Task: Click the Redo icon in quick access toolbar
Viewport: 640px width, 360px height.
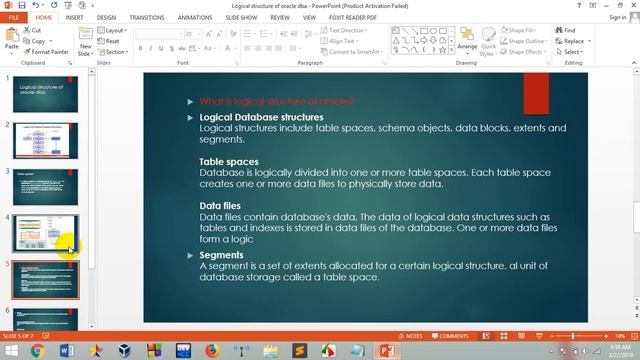Action: point(54,5)
